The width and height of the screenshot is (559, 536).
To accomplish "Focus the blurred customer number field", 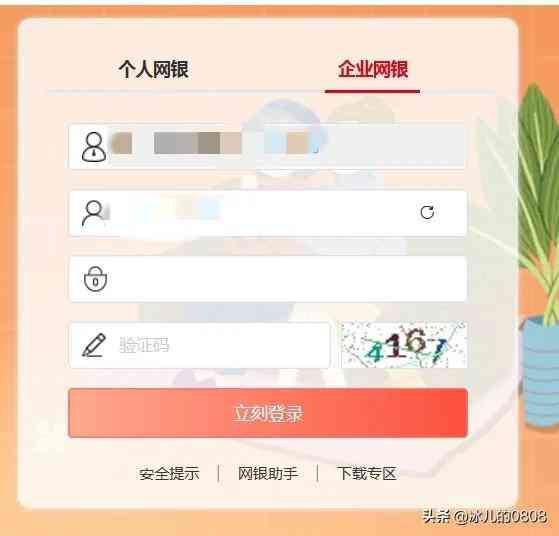I will click(x=267, y=146).
